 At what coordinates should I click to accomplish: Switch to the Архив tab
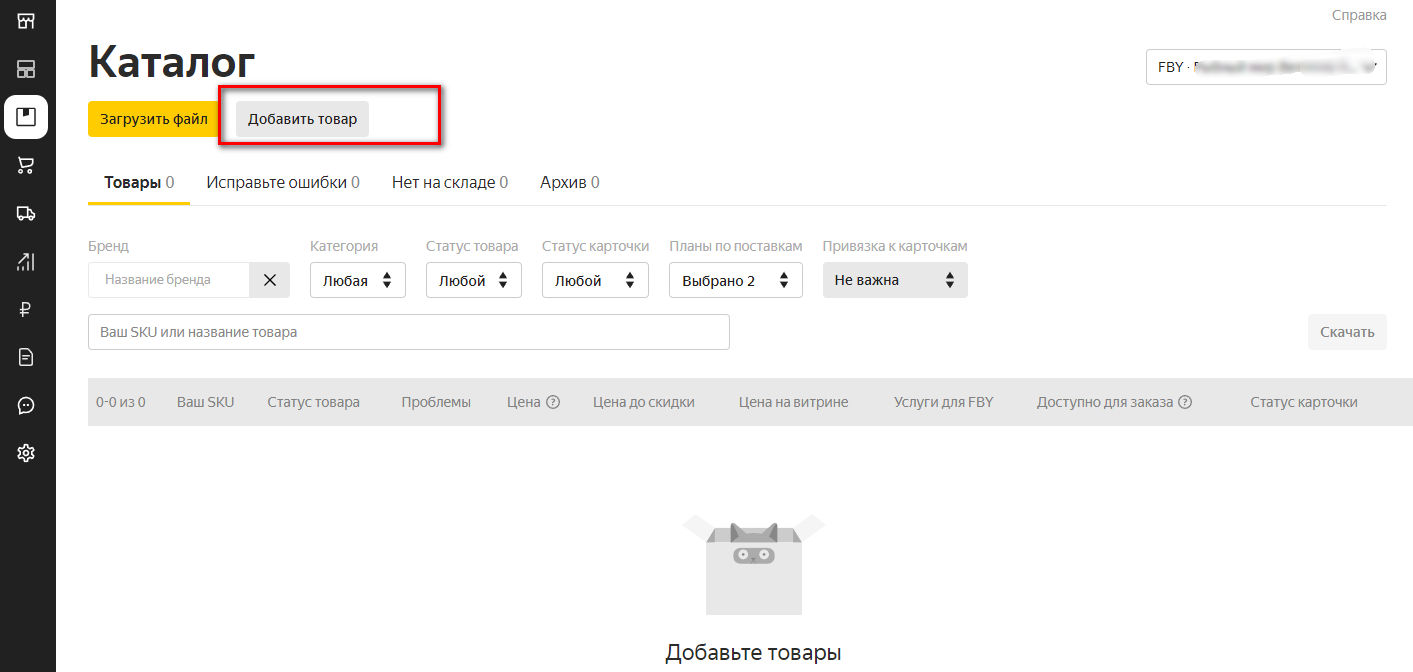pos(569,182)
